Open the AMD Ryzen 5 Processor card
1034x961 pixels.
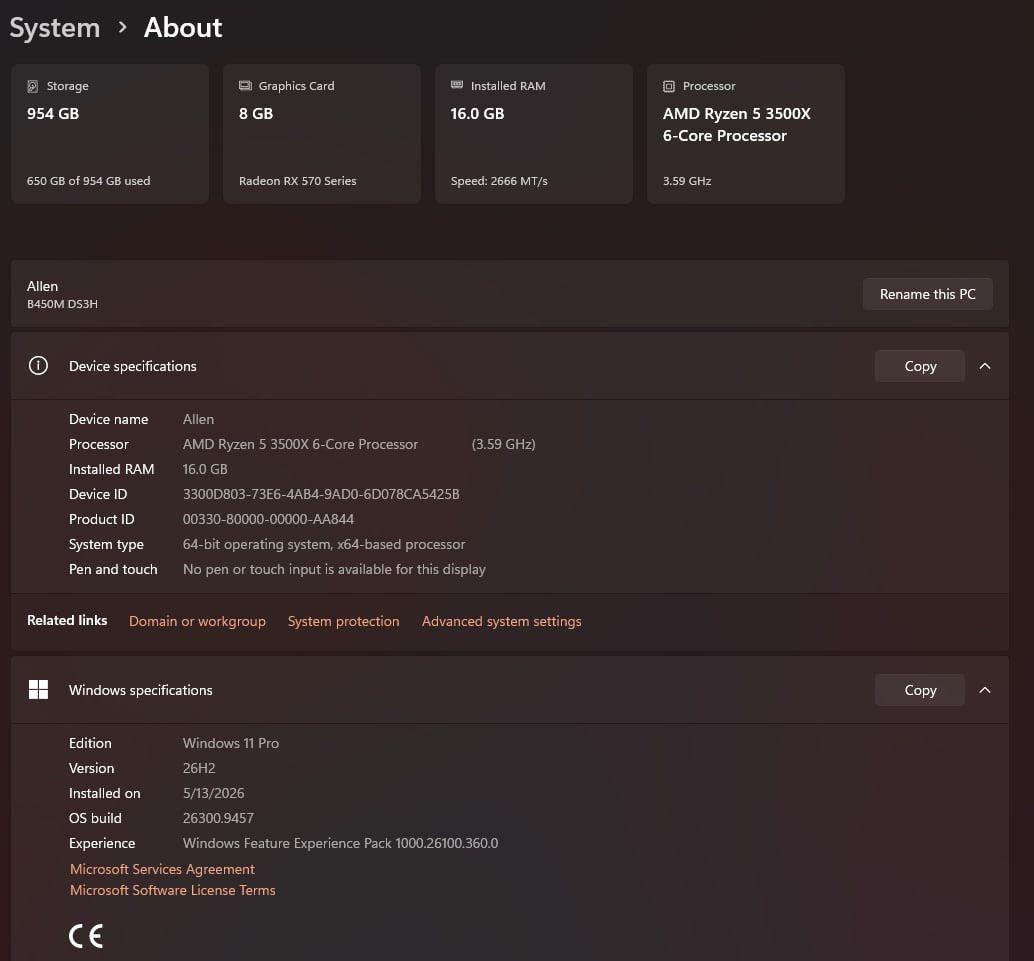745,134
